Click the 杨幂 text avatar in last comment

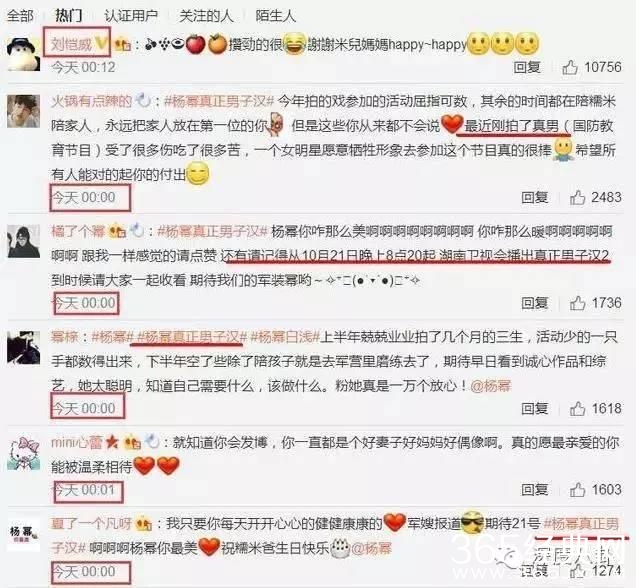point(24,534)
